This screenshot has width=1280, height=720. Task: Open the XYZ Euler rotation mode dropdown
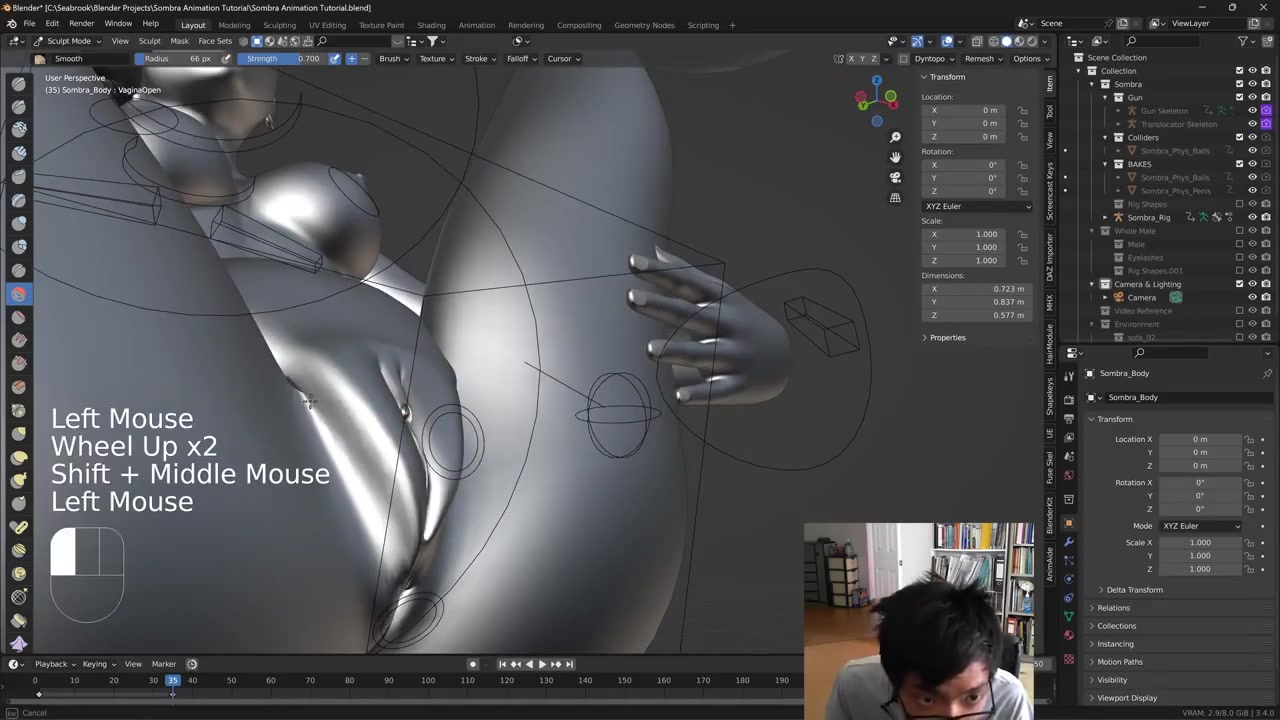(976, 206)
